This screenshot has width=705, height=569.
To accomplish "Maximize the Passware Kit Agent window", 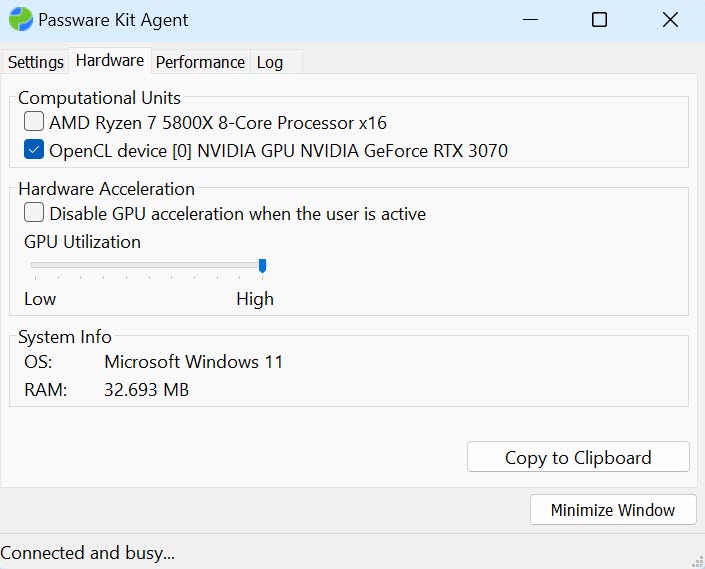I will (599, 20).
